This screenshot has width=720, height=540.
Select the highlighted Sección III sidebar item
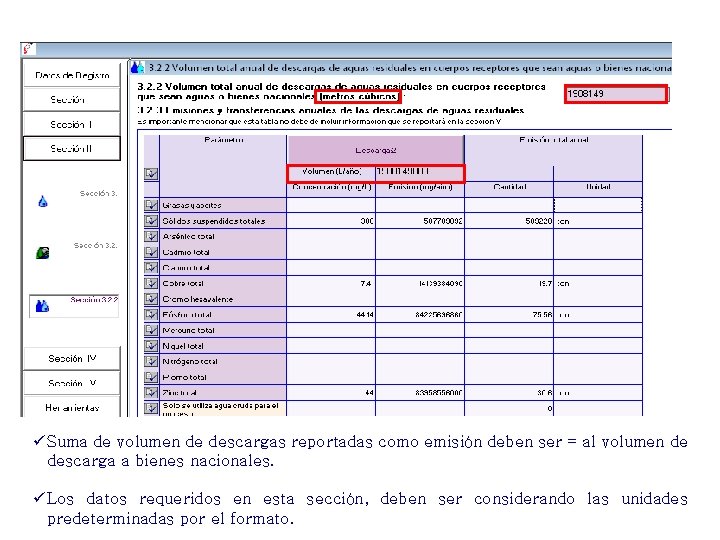pos(72,148)
